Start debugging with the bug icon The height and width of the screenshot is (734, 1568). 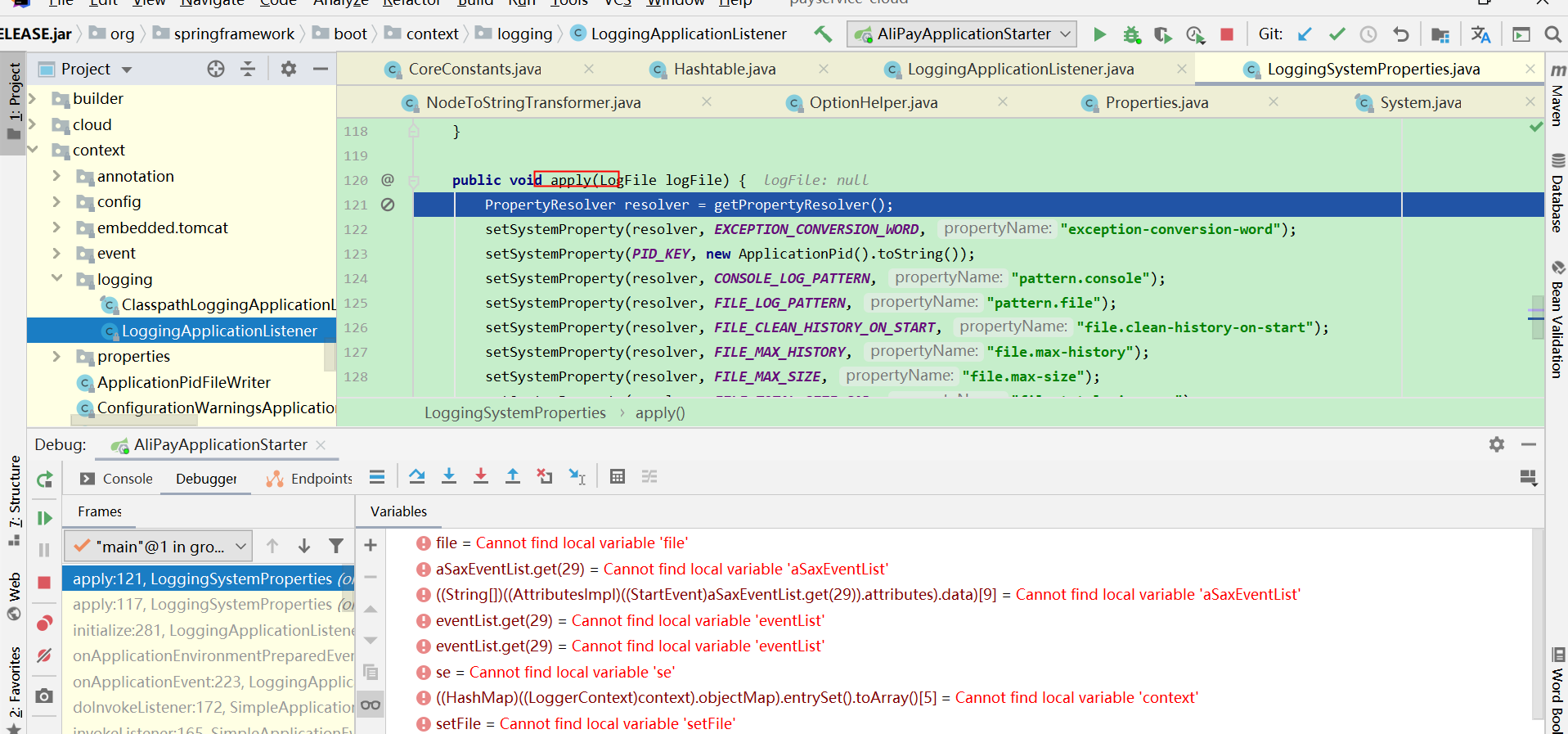(x=1131, y=34)
